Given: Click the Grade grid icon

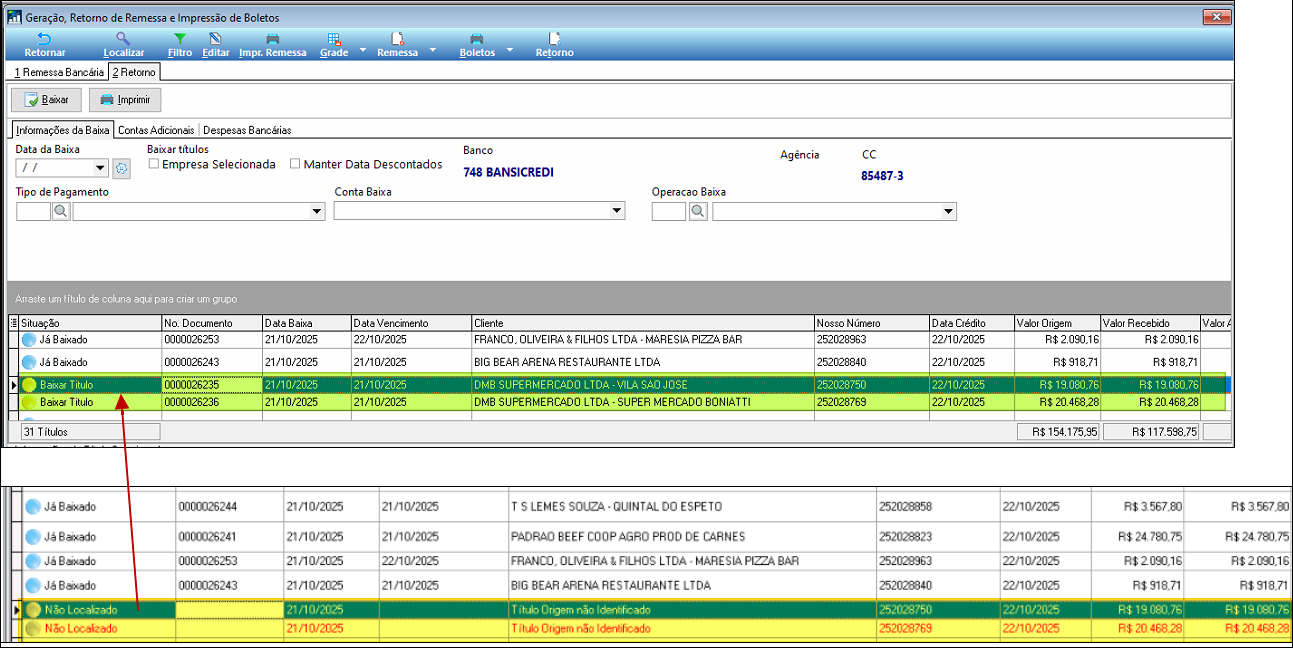Looking at the screenshot, I should (334, 39).
